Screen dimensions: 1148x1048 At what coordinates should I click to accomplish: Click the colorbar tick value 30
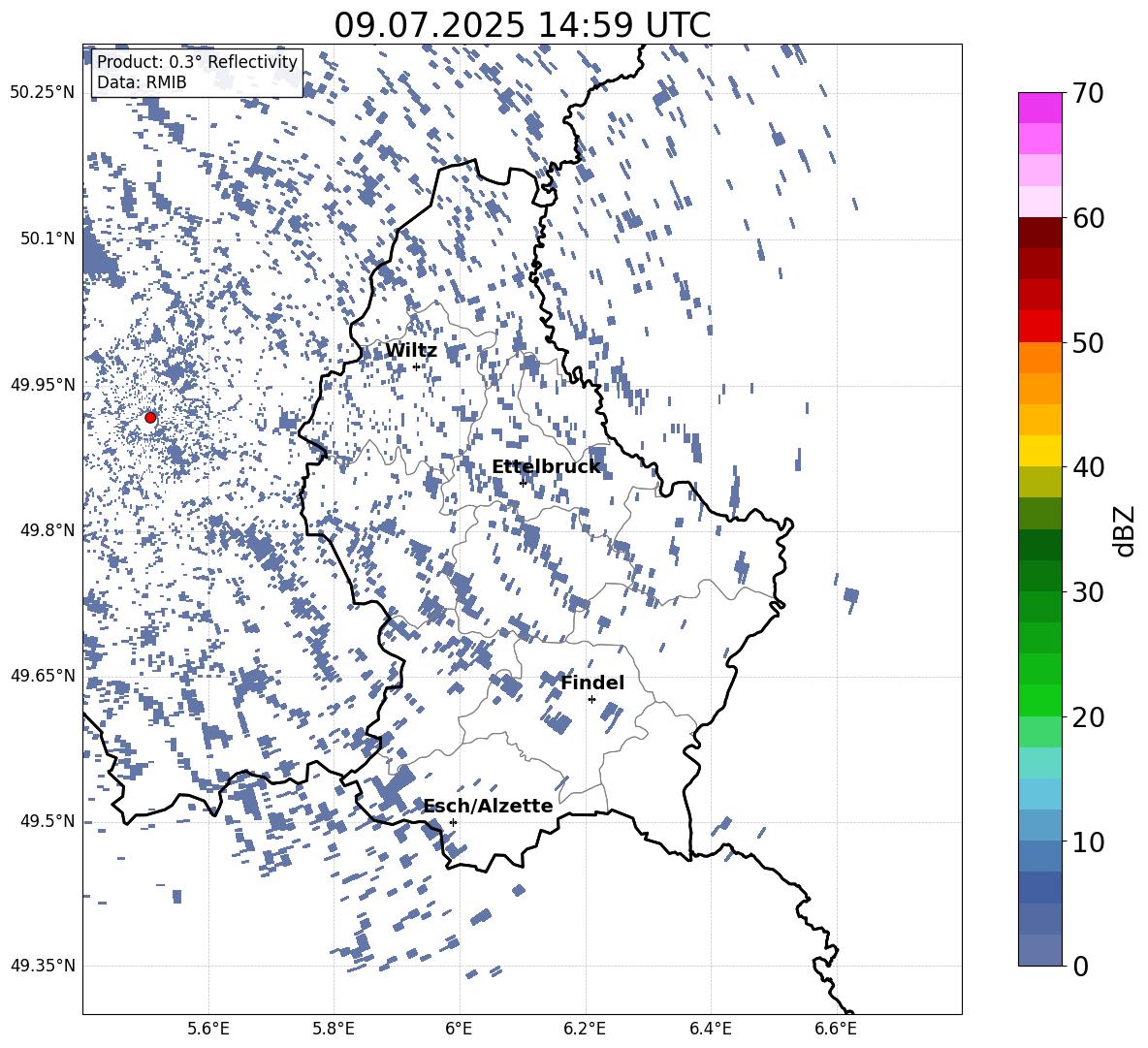[1089, 591]
